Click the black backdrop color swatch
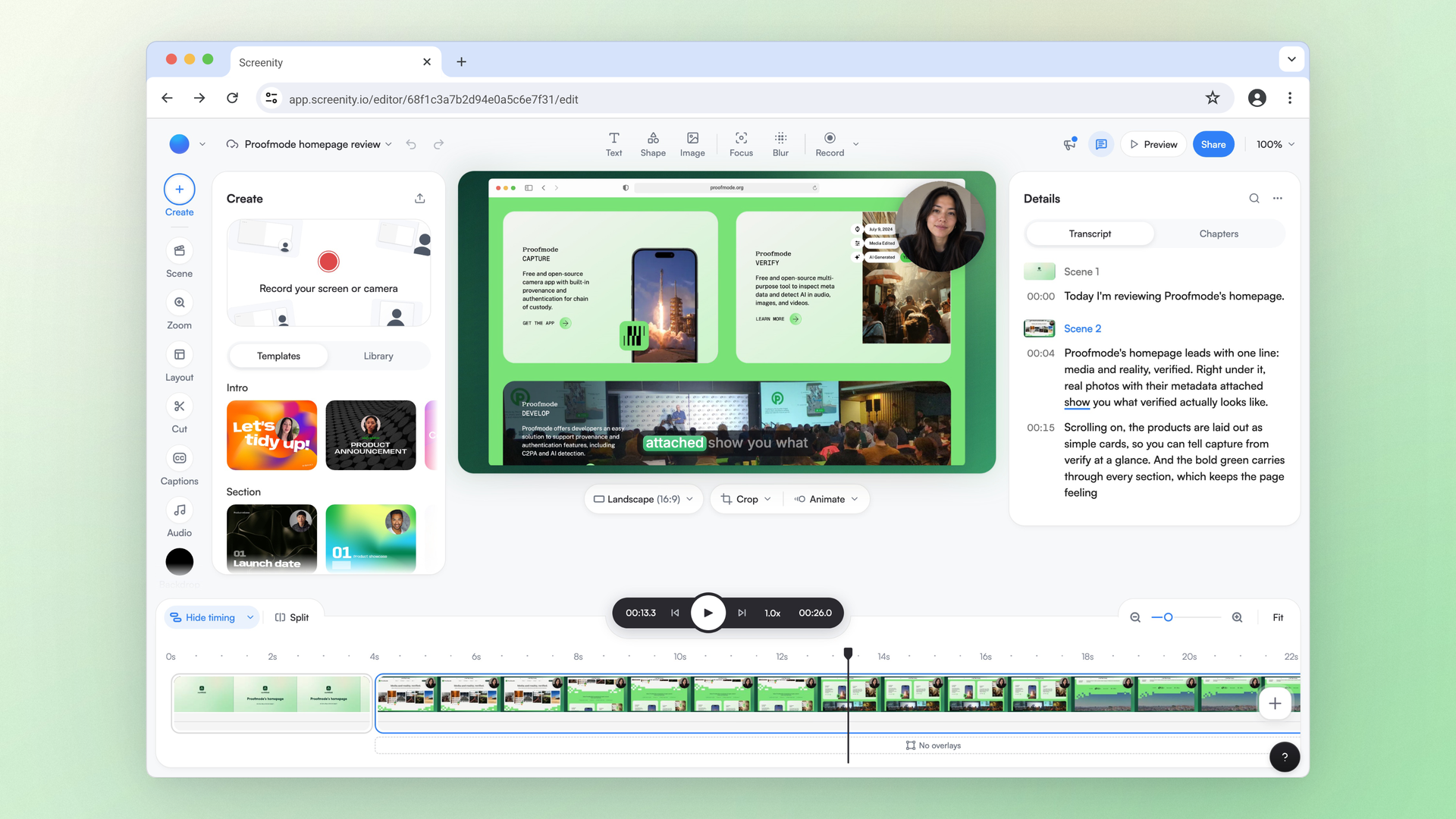The image size is (1456, 819). coord(180,562)
